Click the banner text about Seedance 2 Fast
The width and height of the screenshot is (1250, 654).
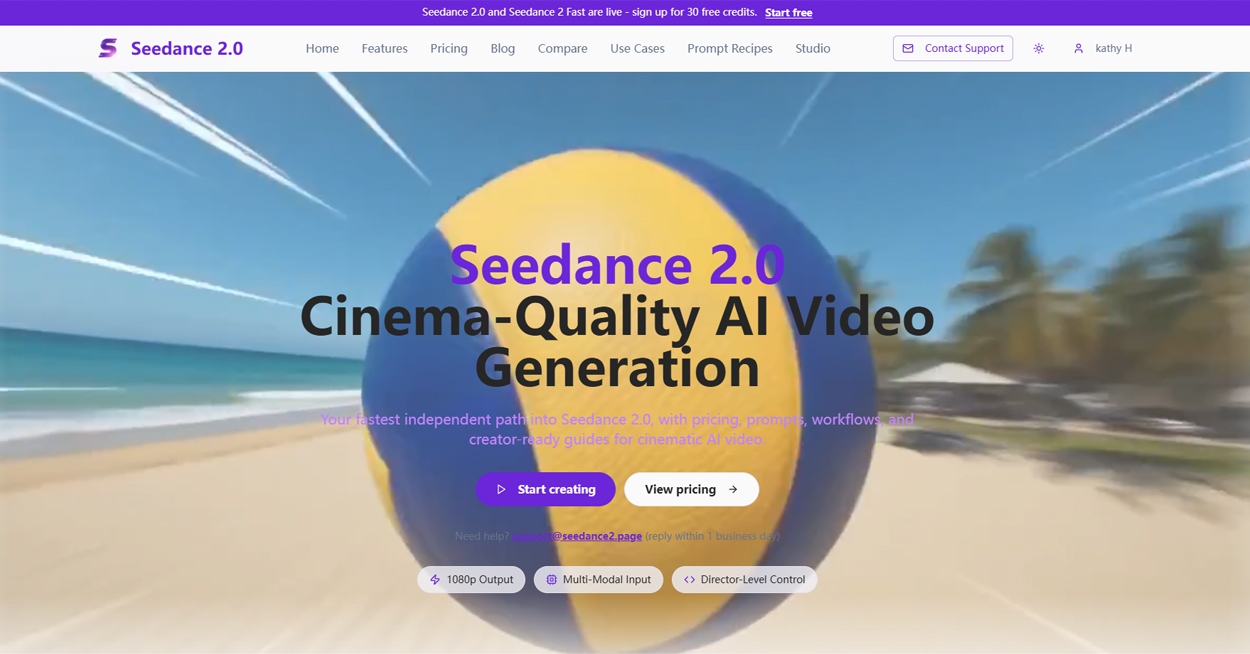pos(589,13)
